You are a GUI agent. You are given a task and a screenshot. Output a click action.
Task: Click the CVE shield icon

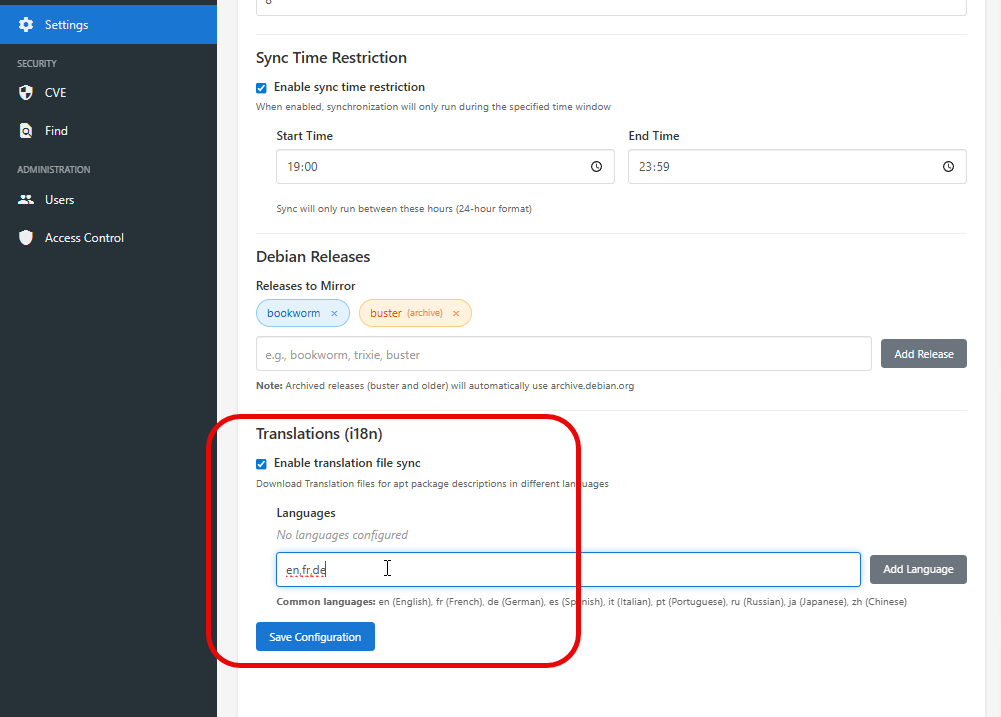(26, 93)
